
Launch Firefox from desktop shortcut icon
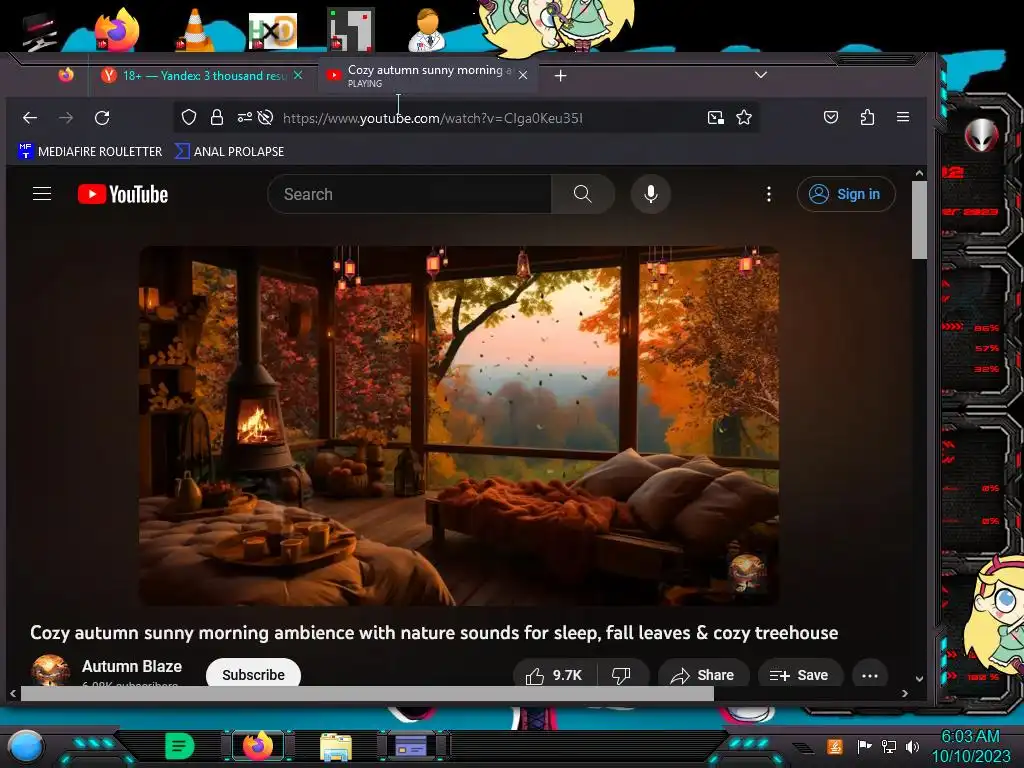[117, 30]
